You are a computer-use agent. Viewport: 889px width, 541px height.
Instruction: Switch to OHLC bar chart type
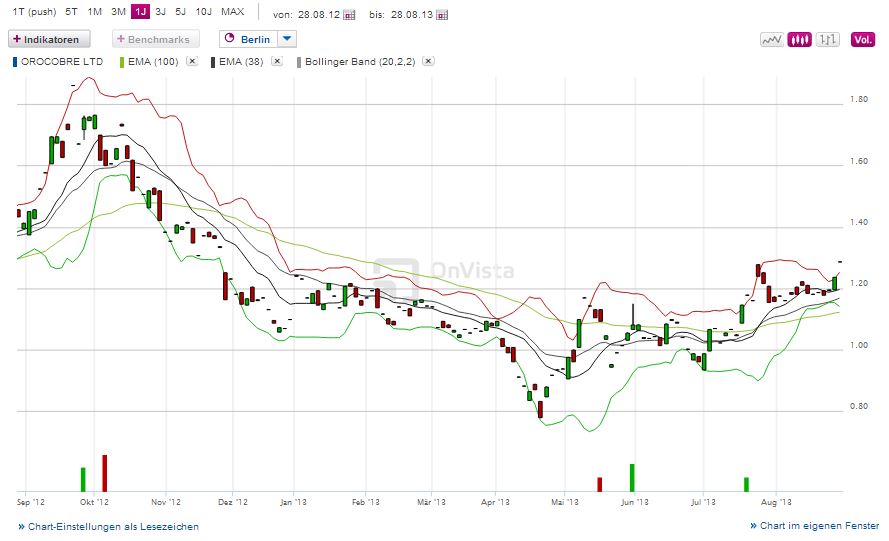click(x=827, y=40)
